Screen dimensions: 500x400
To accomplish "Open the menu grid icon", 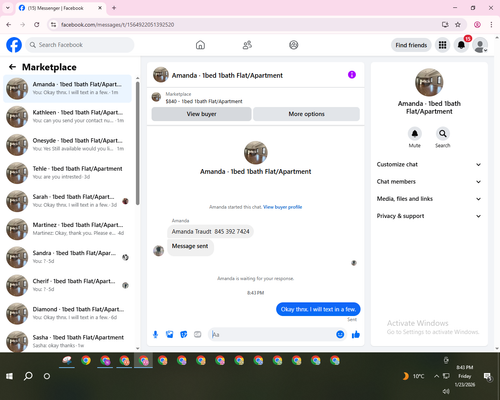I will tap(442, 45).
